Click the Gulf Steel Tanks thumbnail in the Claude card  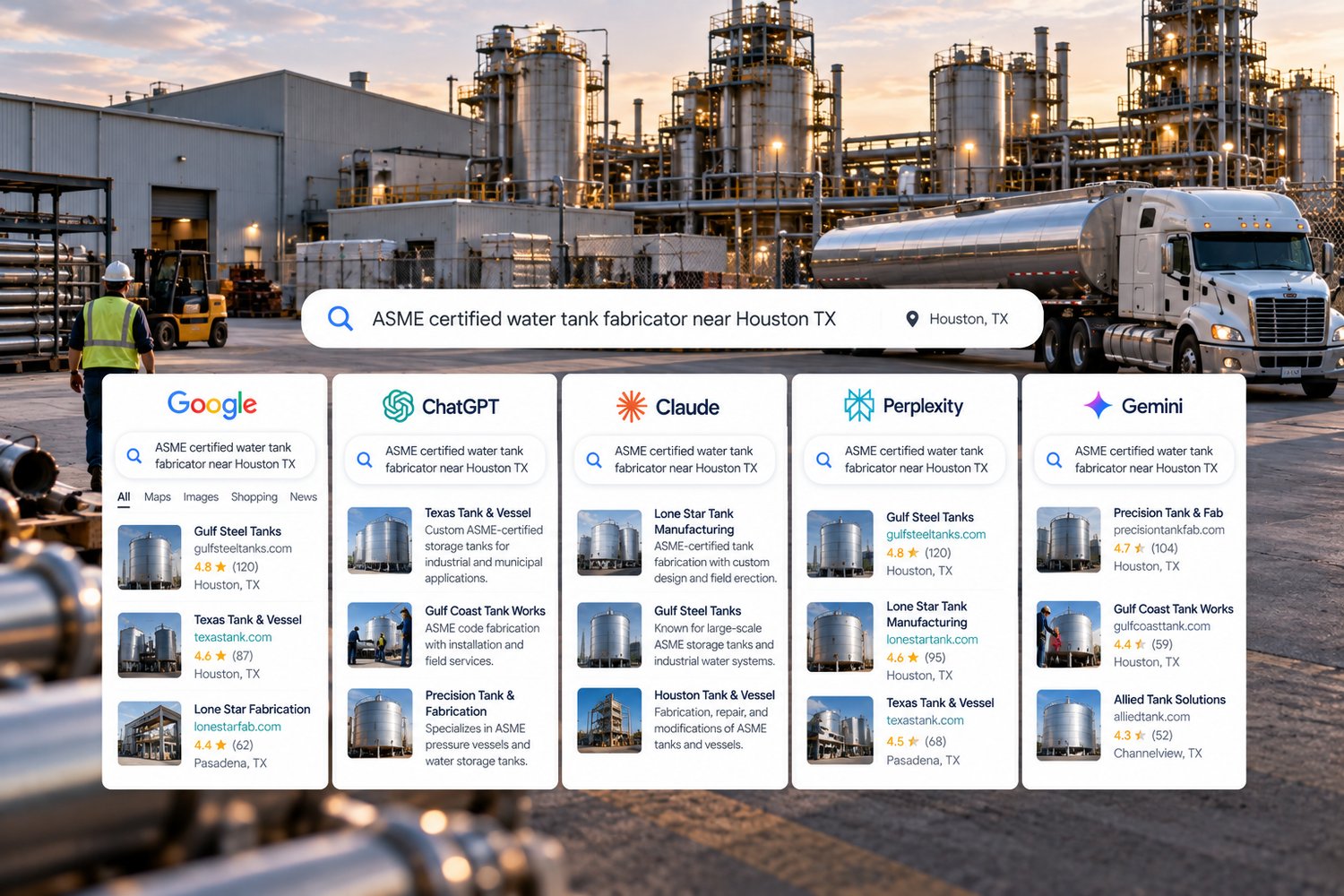pyautogui.click(x=609, y=635)
